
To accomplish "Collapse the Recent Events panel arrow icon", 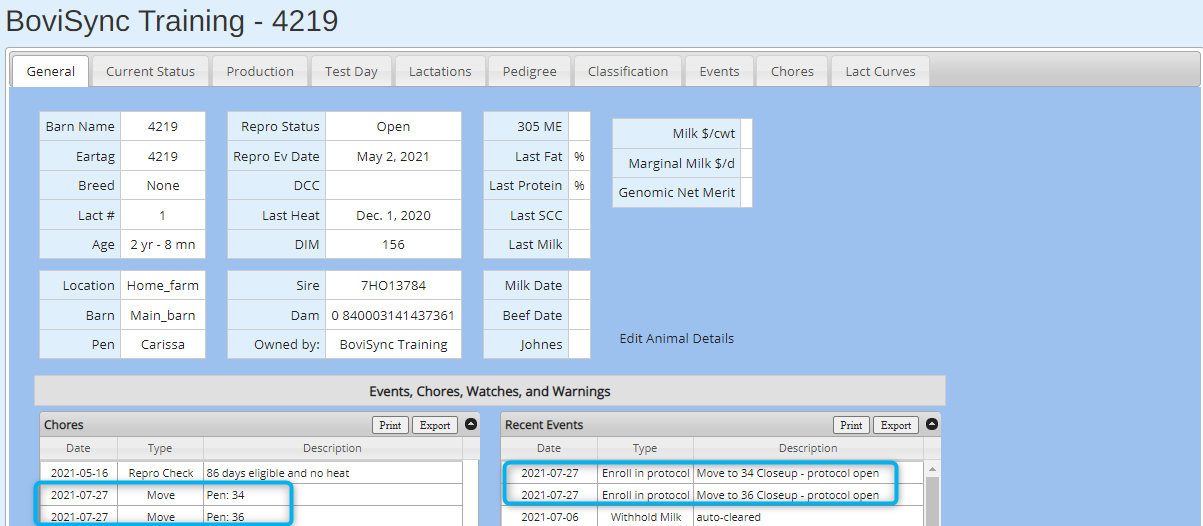I will coord(932,425).
